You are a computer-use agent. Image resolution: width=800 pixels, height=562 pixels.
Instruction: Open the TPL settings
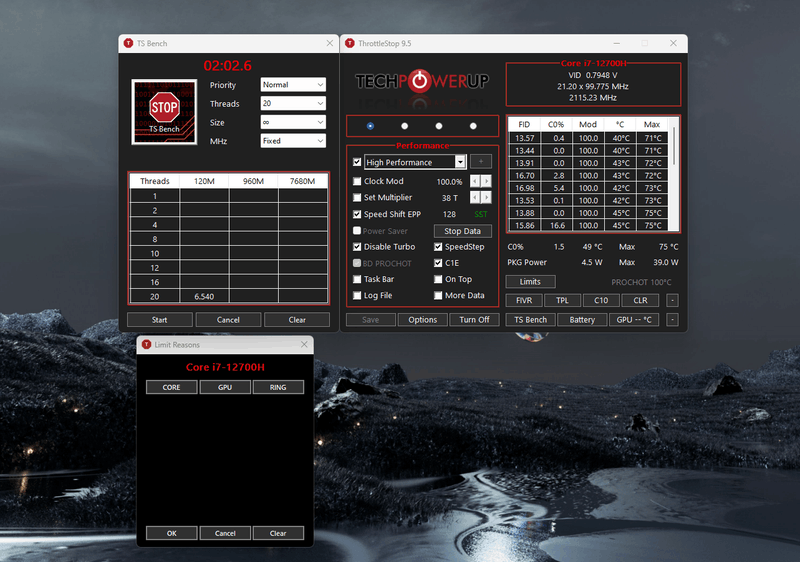click(562, 300)
